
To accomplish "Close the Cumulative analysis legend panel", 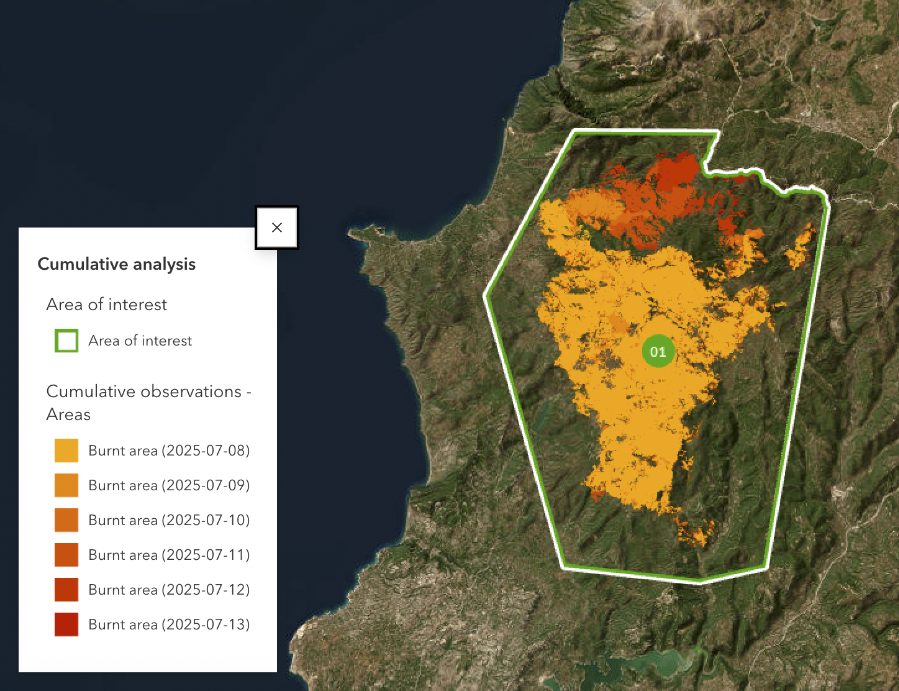I will 277,228.
